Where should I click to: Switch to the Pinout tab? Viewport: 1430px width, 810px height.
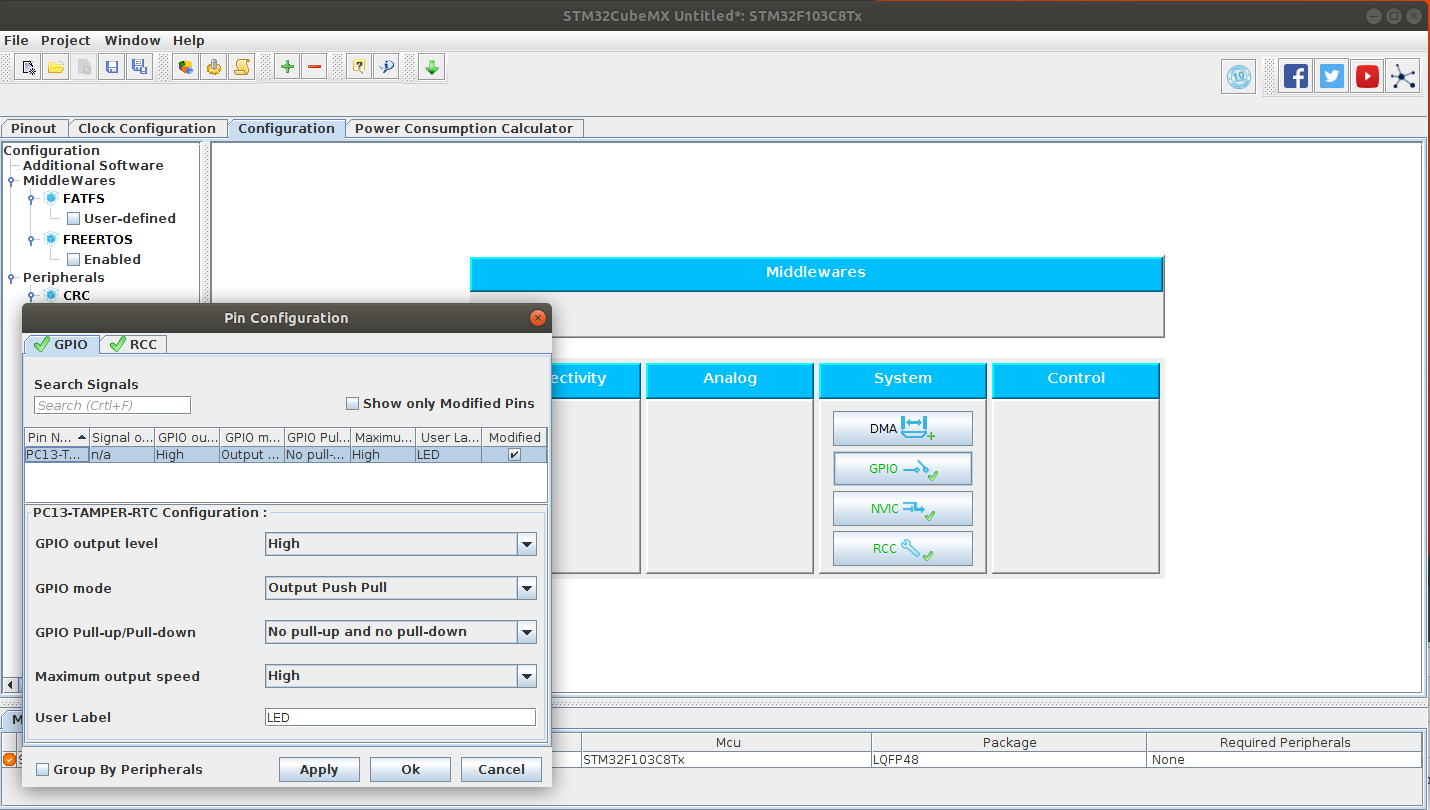click(x=34, y=128)
